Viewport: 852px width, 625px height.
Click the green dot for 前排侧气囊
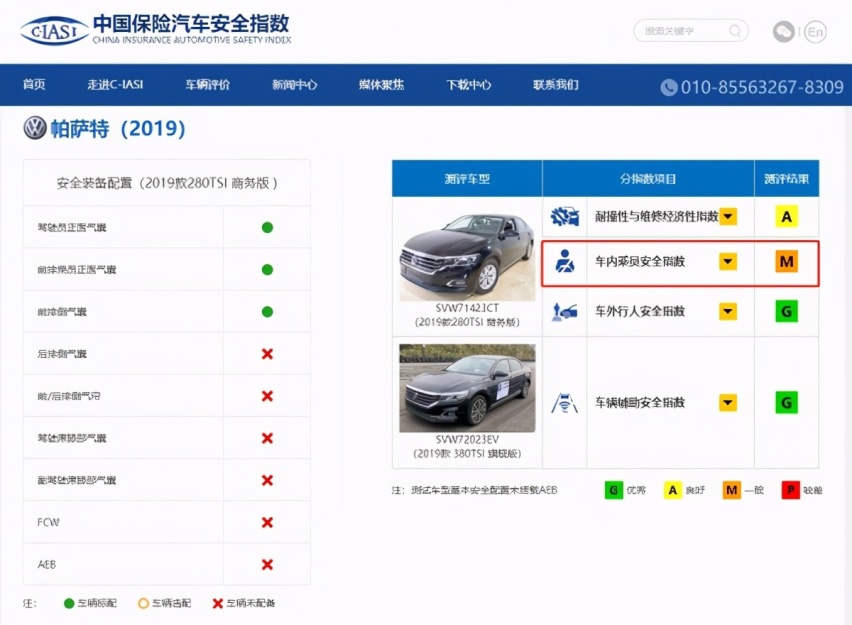click(x=267, y=312)
